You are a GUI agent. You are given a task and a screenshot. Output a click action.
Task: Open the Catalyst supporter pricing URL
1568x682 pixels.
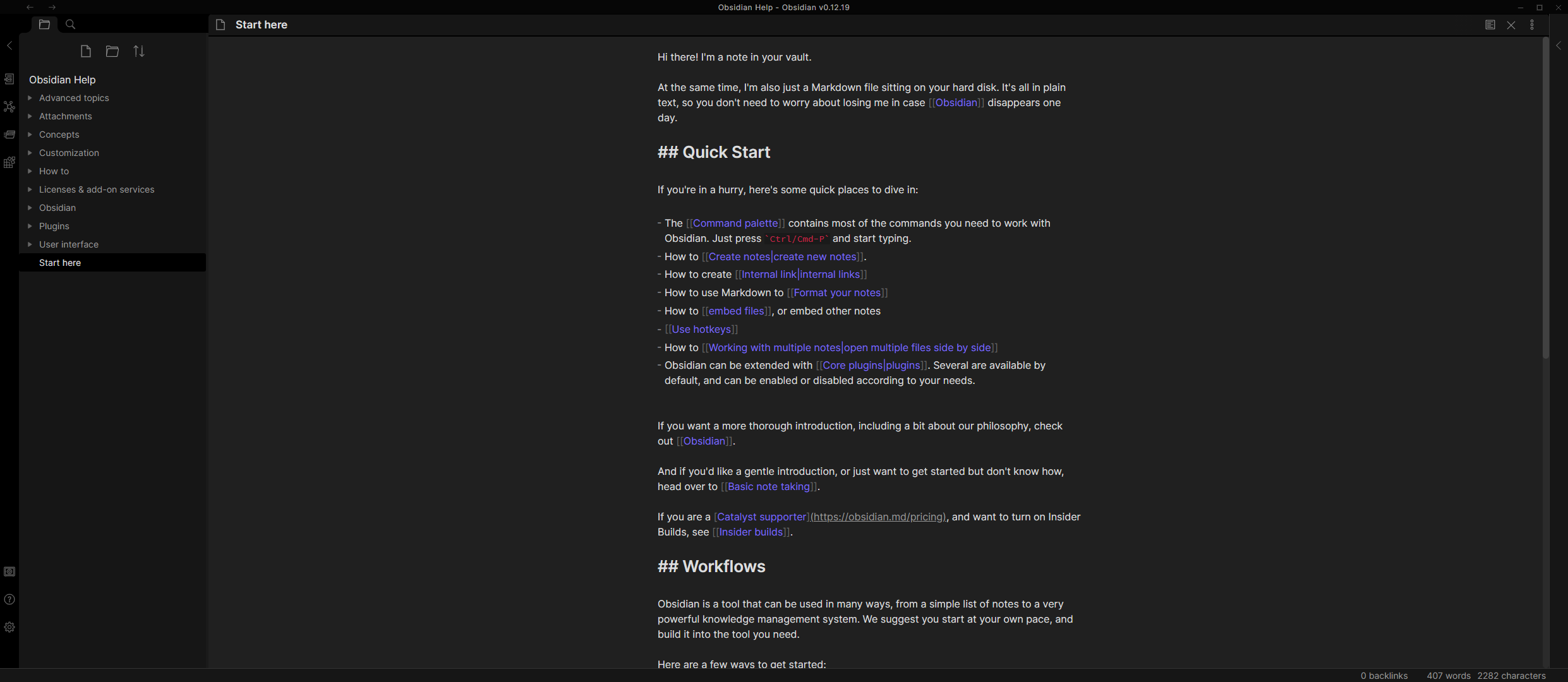click(878, 517)
